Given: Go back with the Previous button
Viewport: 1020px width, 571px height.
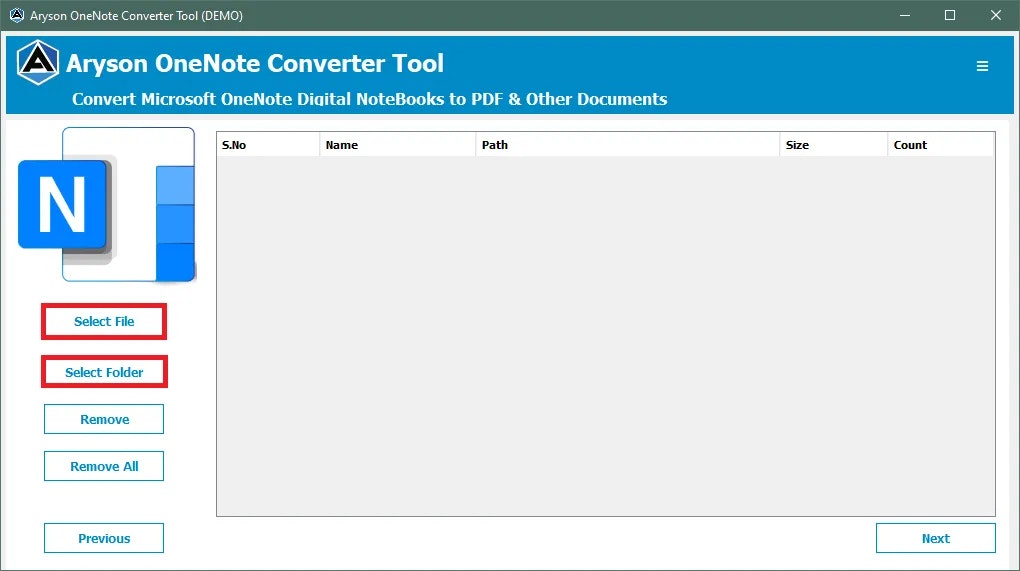Looking at the screenshot, I should pos(104,538).
